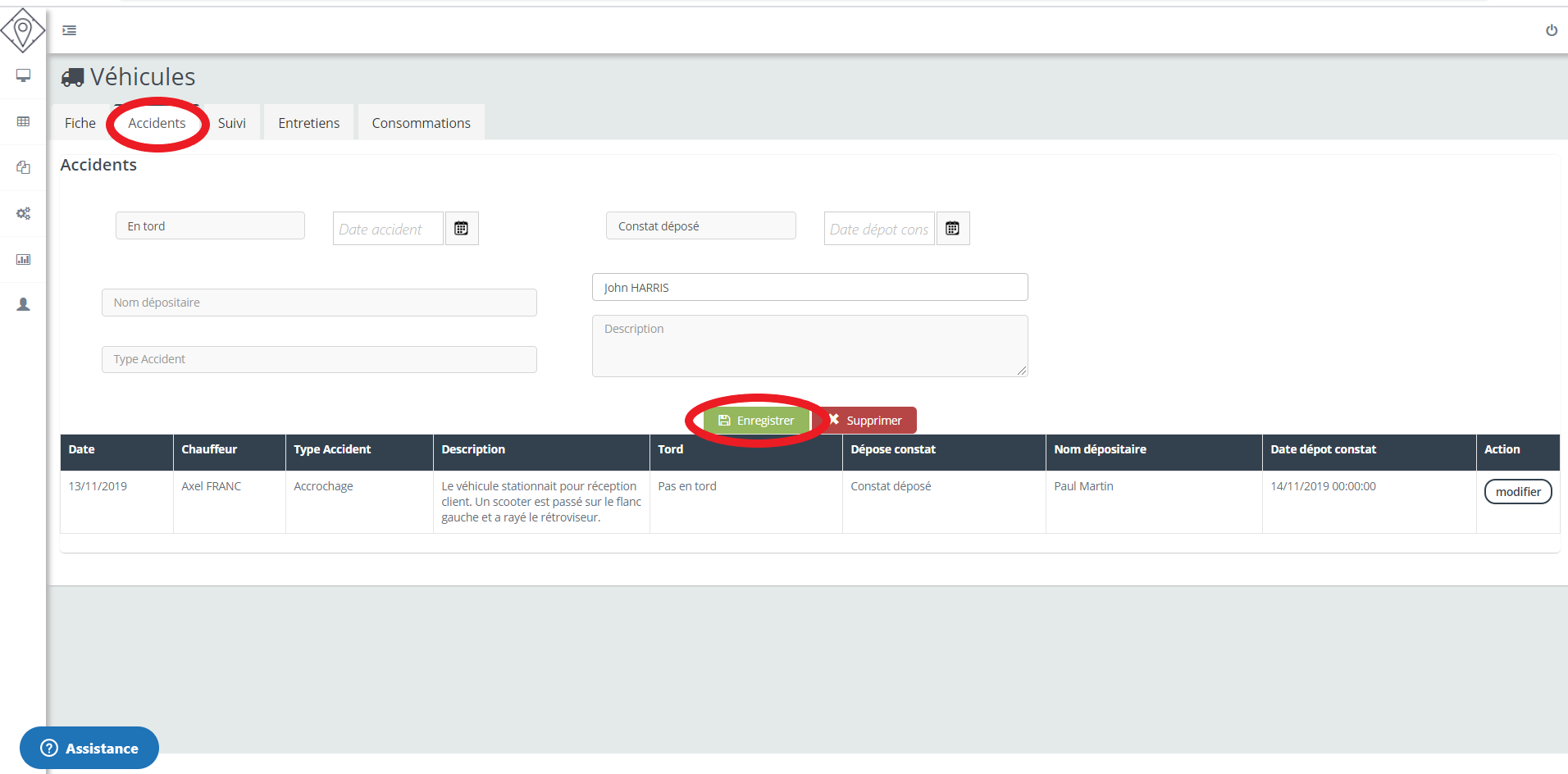Image resolution: width=1568 pixels, height=774 pixels.
Task: Open the monitor dashboard sidebar icon
Action: click(x=23, y=75)
